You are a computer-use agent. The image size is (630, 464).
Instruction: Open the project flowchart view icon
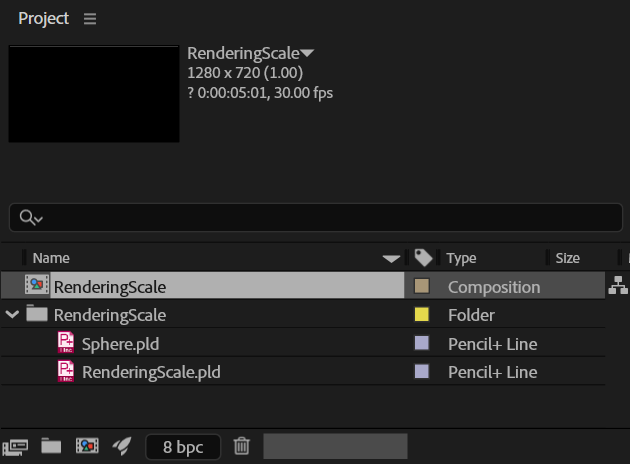pos(618,285)
